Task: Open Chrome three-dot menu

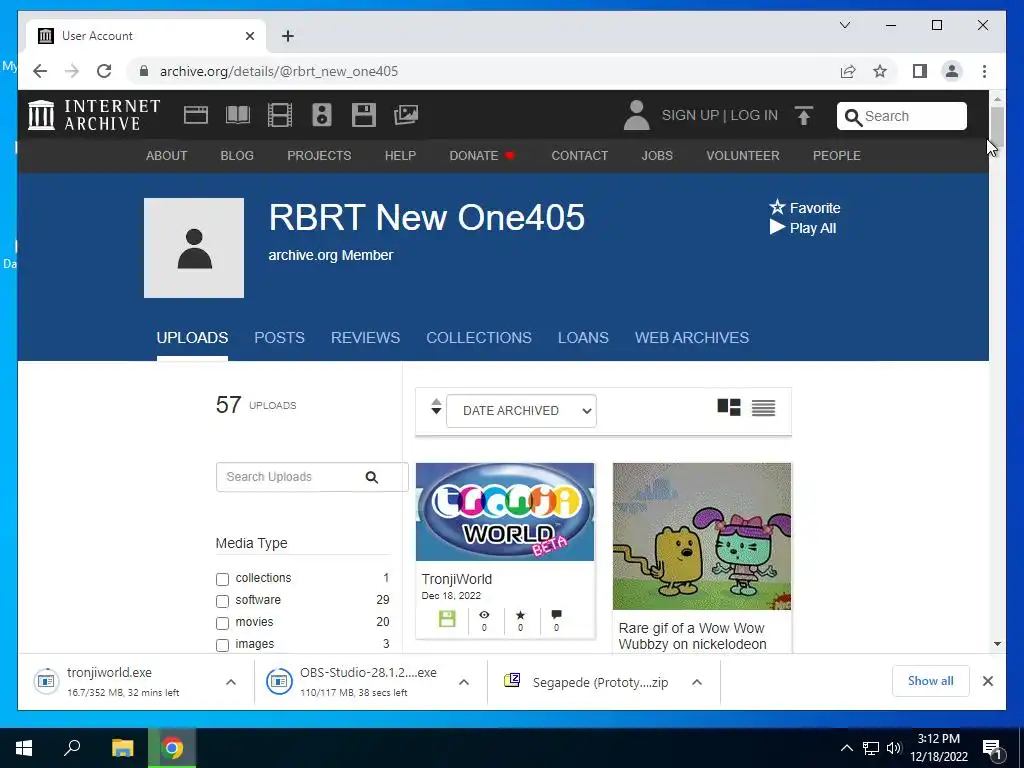Action: (x=984, y=71)
